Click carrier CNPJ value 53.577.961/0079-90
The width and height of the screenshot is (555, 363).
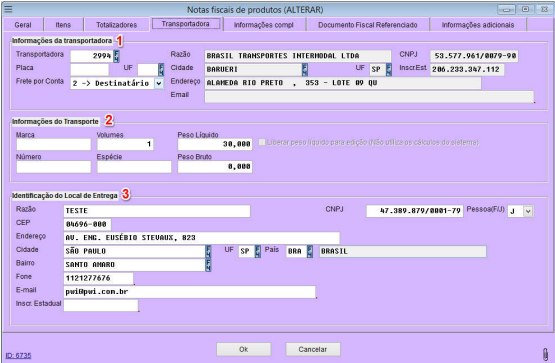pos(474,56)
